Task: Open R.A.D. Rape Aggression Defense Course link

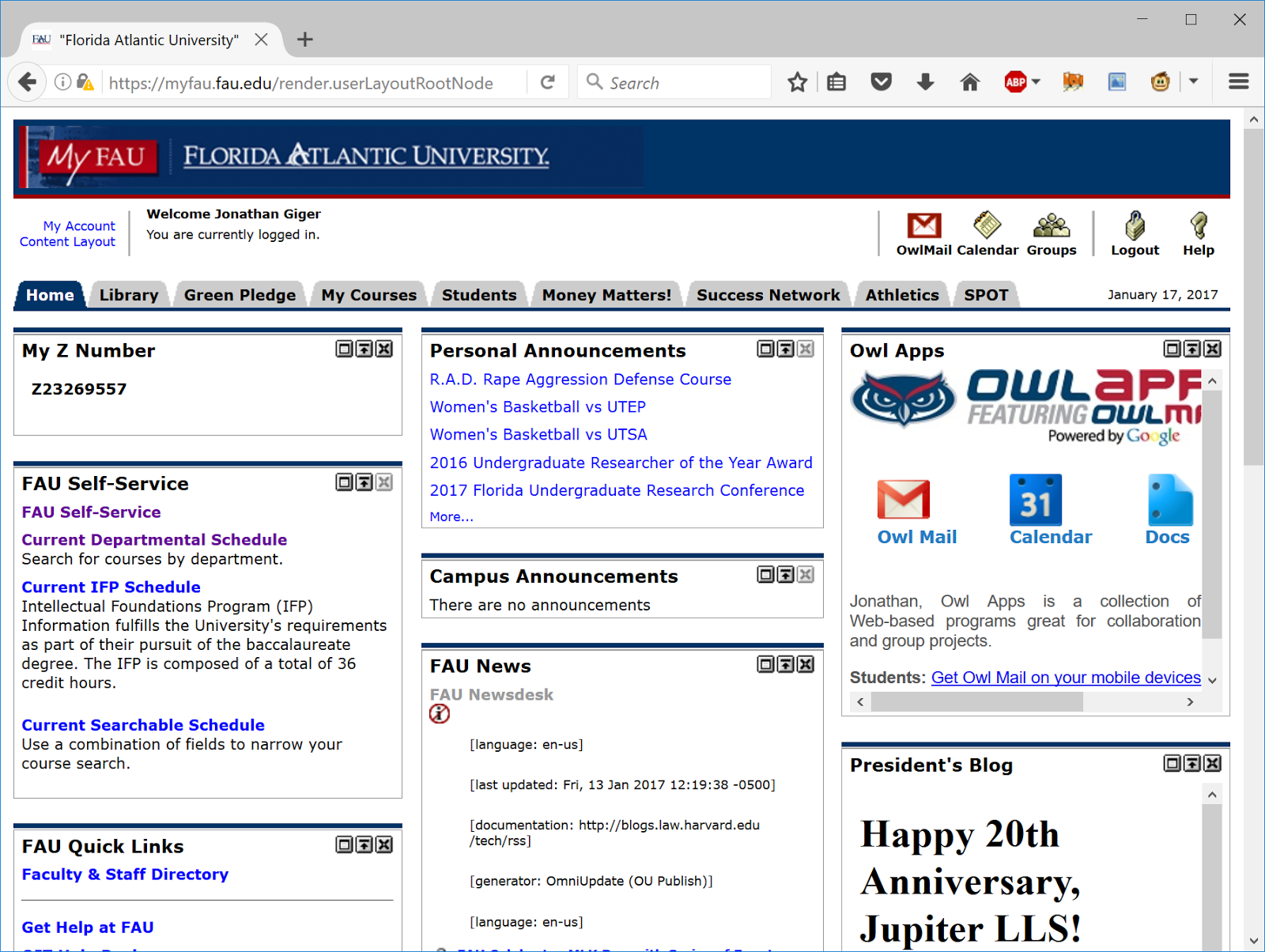Action: 580,380
